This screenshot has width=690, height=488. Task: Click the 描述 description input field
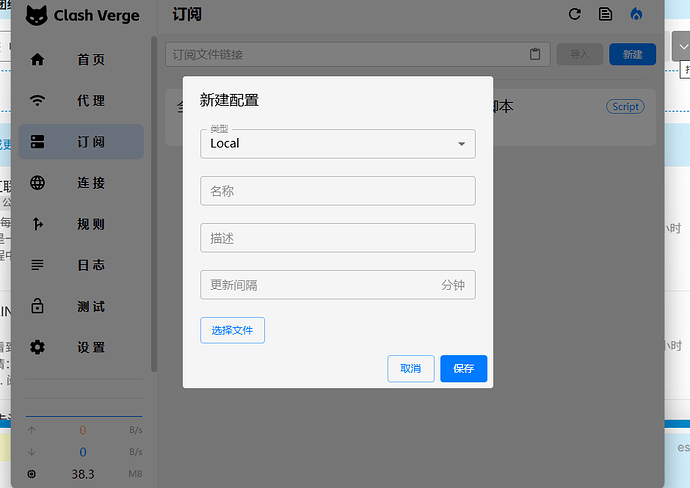[338, 238]
